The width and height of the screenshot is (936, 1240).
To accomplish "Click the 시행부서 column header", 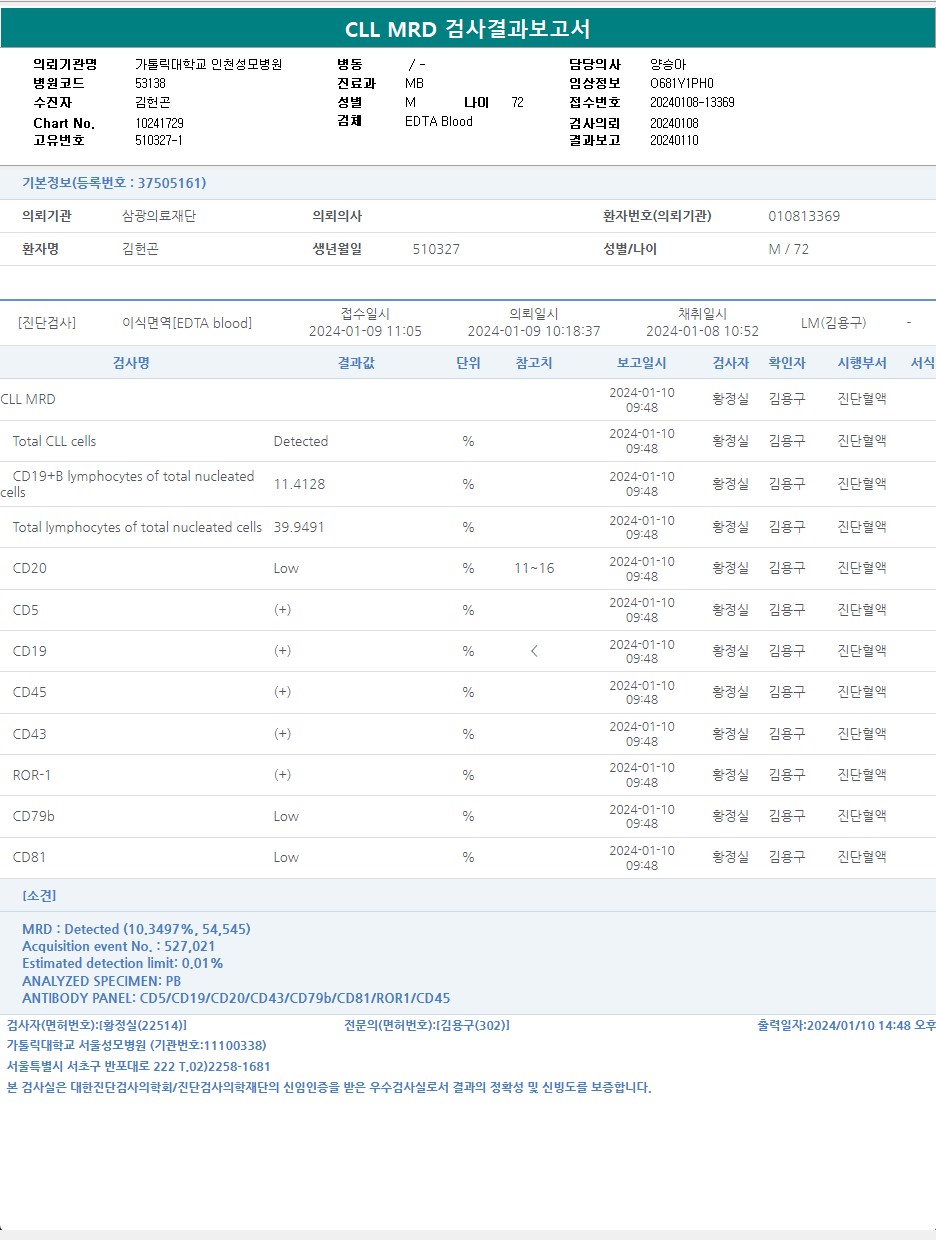I will click(x=861, y=363).
